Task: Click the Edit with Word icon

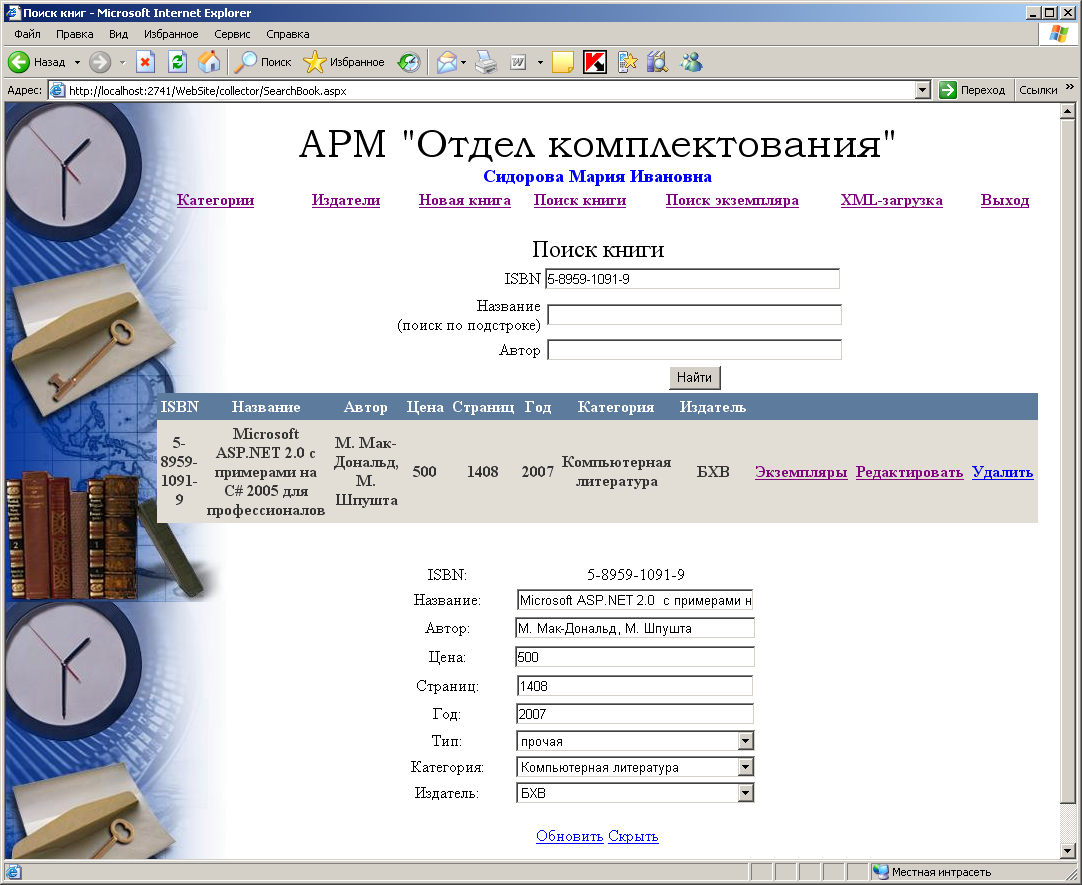Action: tap(518, 62)
